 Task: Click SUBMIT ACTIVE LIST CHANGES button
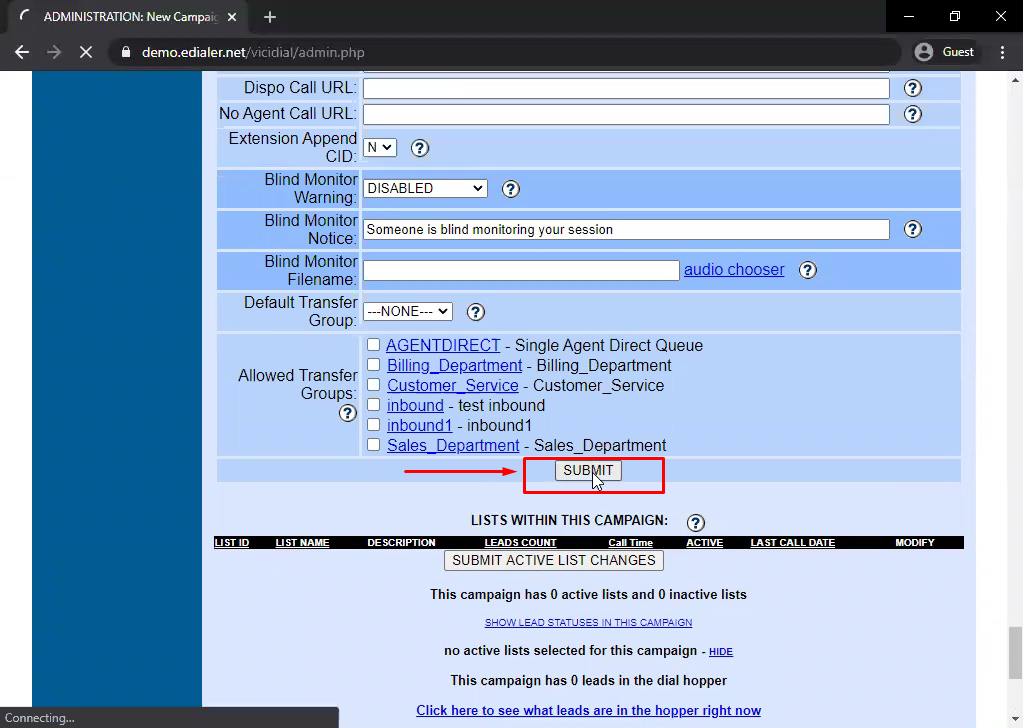tap(554, 560)
